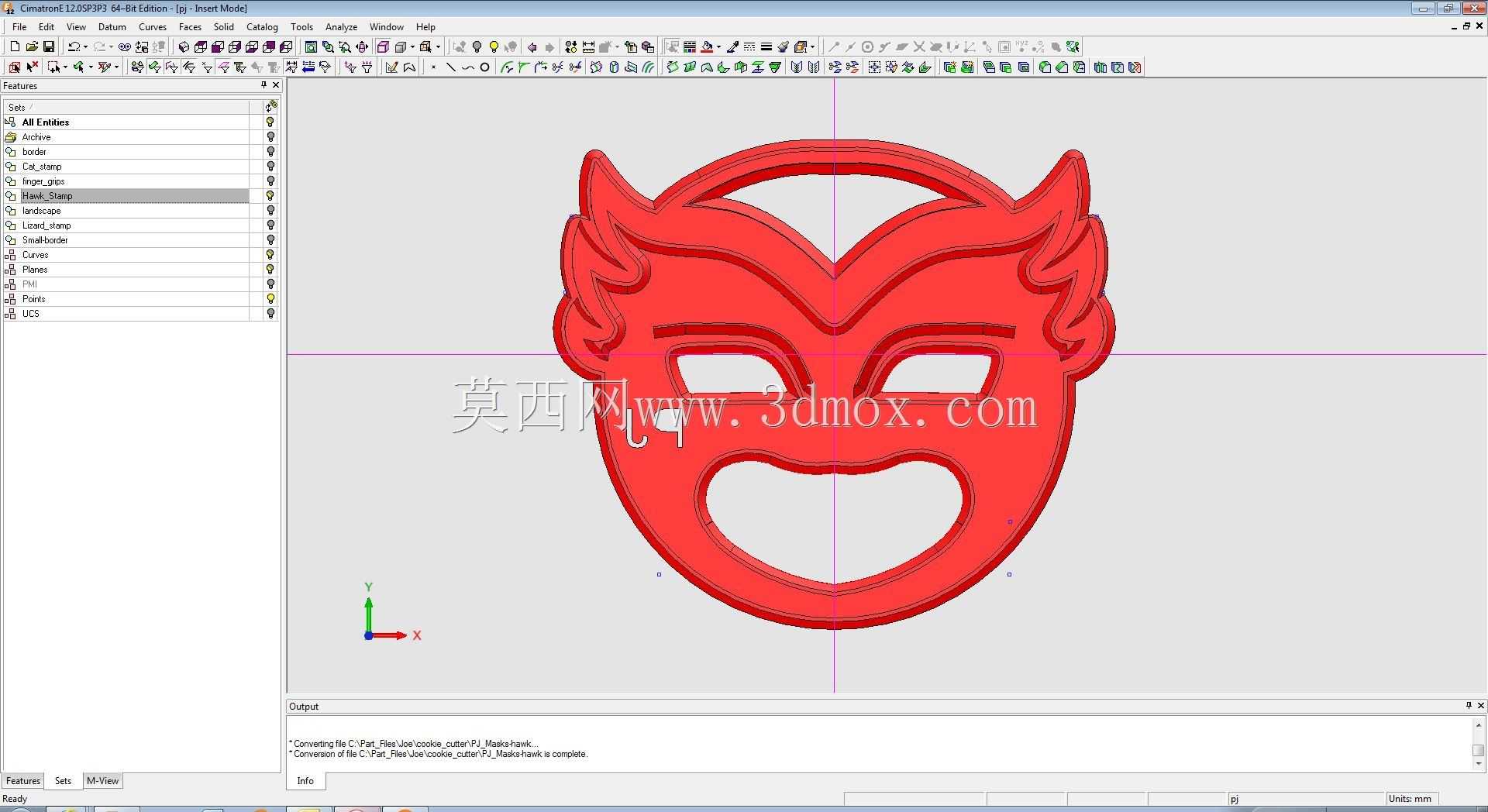Screen dimensions: 1488x812
Task: Switch to the Features tab at bottom
Action: pyautogui.click(x=23, y=780)
